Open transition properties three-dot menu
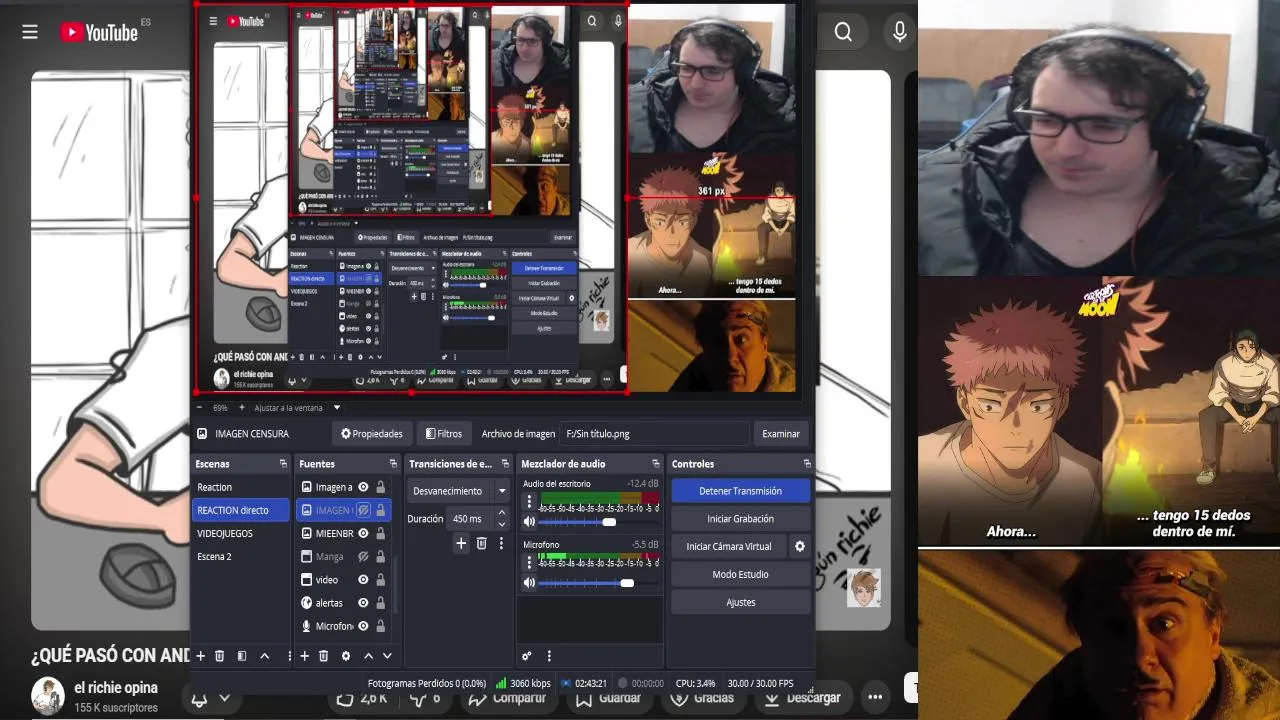This screenshot has width=1280, height=720. pyautogui.click(x=501, y=543)
